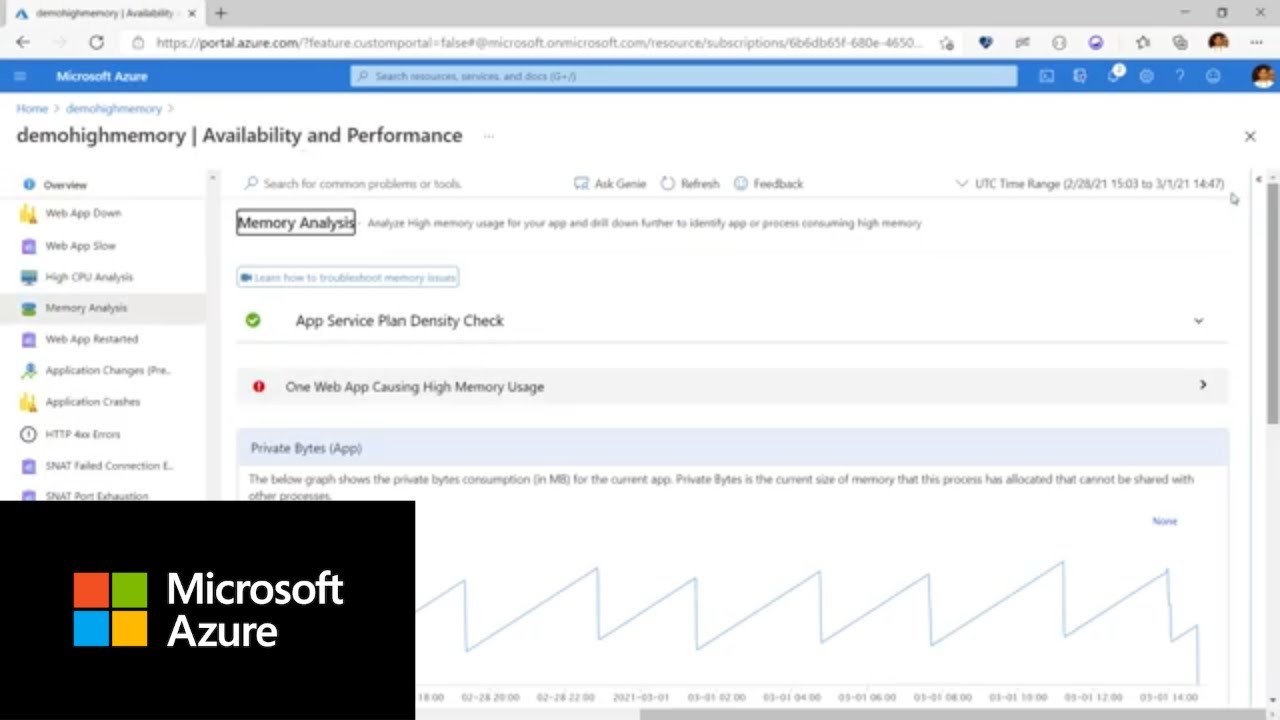This screenshot has width=1280, height=720.
Task: Click the Microsoft Azure header title
Action: [101, 76]
